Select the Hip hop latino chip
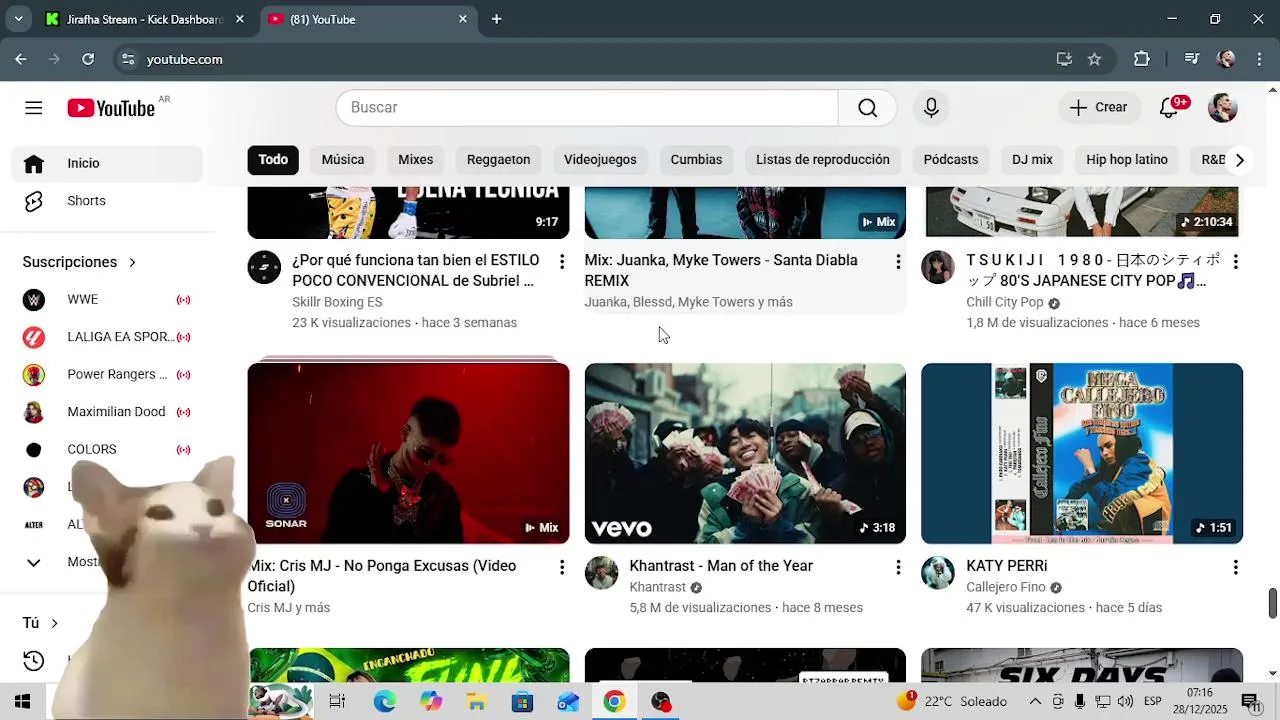The width and height of the screenshot is (1280, 720). 1127,160
